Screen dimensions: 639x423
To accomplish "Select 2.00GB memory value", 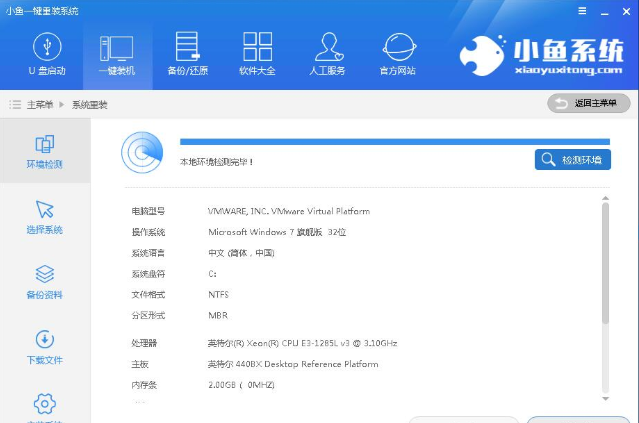I will coord(241,385).
